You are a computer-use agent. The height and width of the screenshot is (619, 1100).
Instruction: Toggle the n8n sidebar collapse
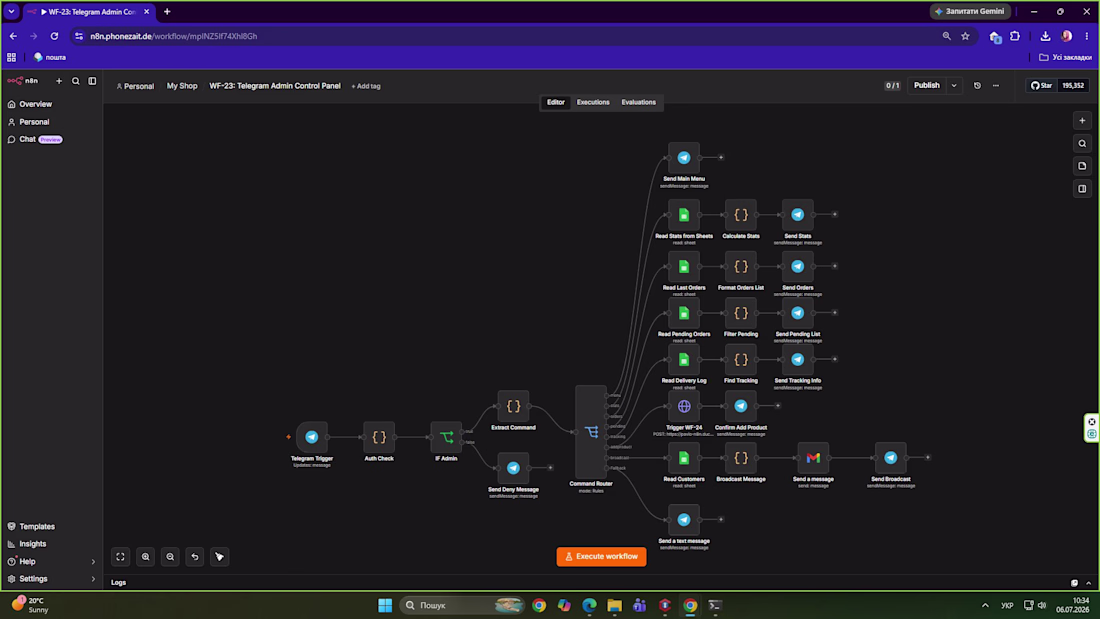pyautogui.click(x=93, y=81)
